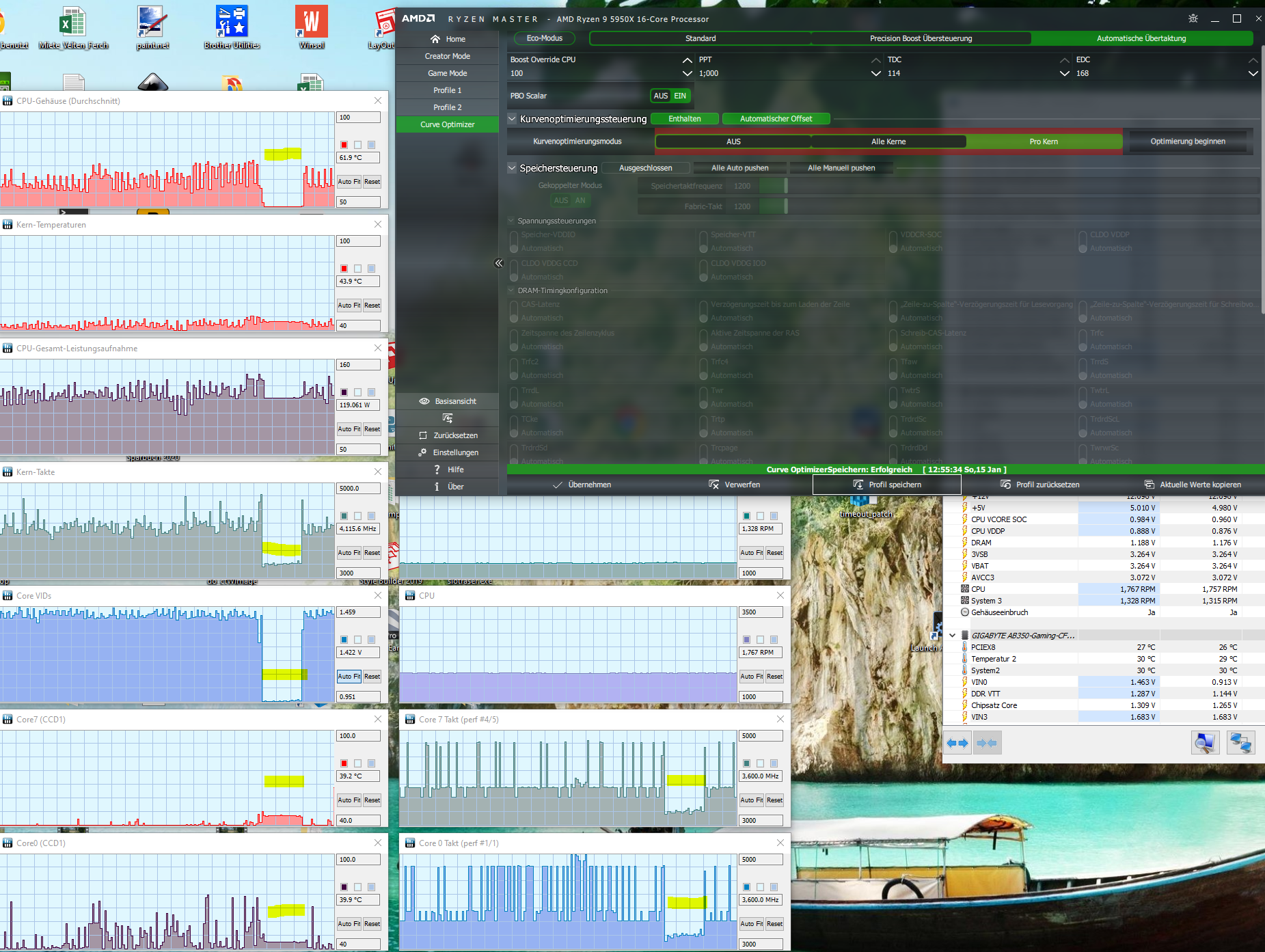The height and width of the screenshot is (952, 1265).
Task: Collapse the GIGABYTE AB350-Gaming sensor group
Action: [x=952, y=636]
